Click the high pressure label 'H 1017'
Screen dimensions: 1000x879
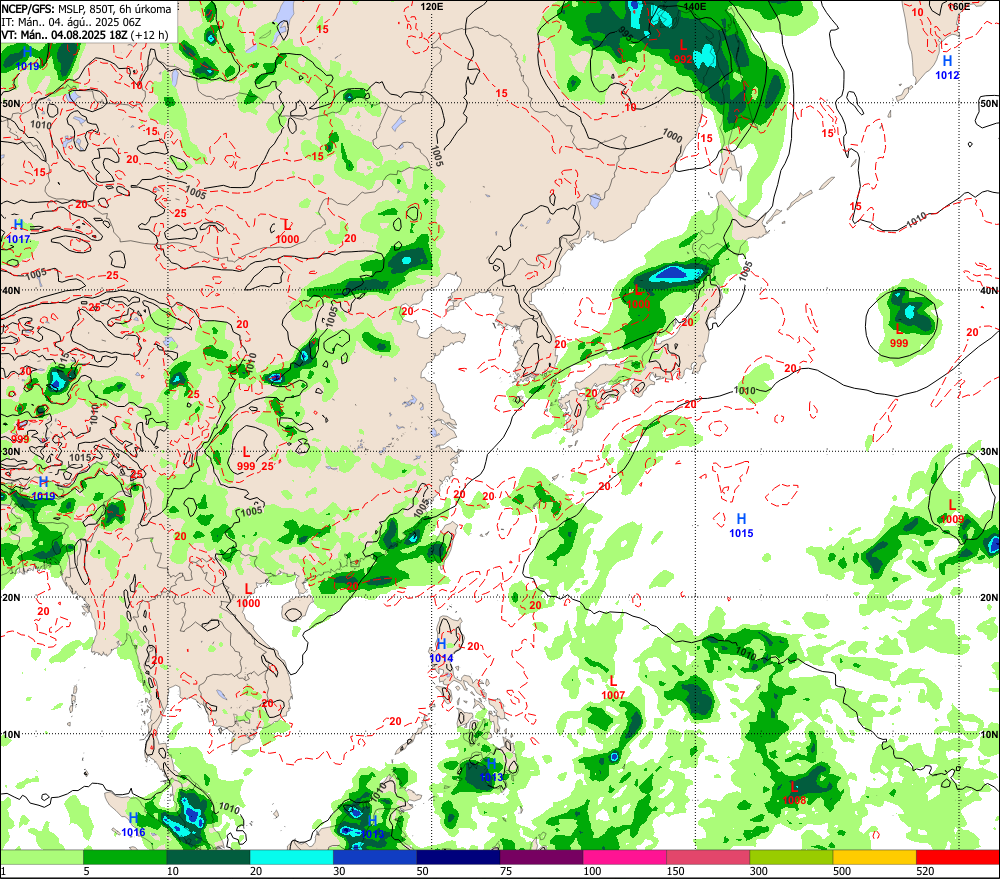pyautogui.click(x=18, y=232)
